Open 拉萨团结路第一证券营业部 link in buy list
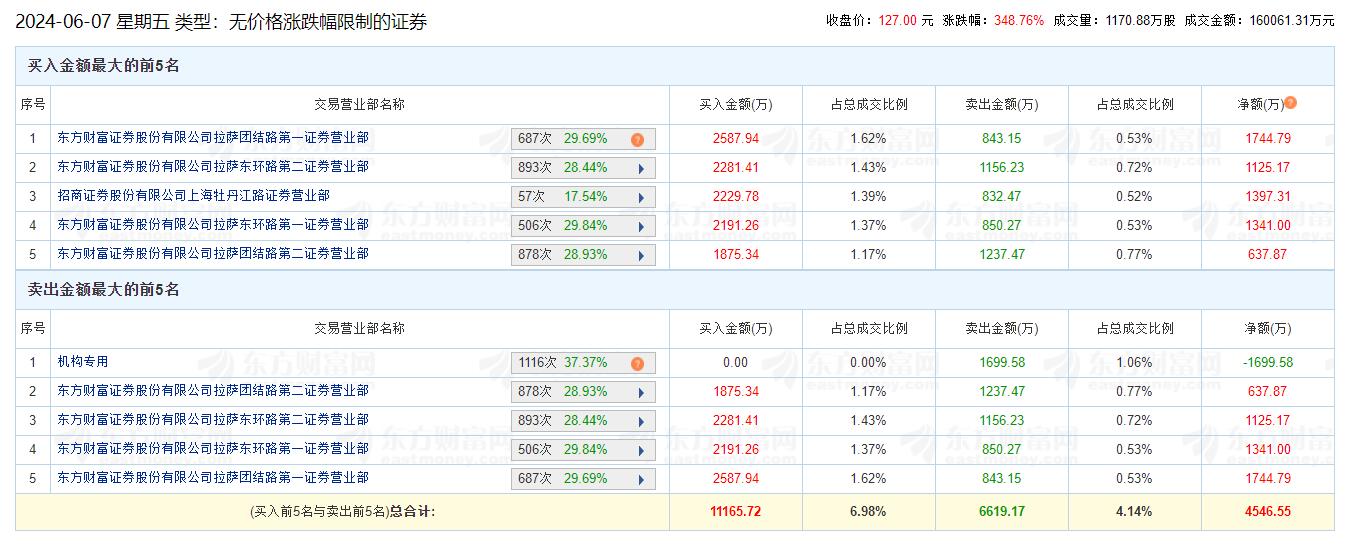The width and height of the screenshot is (1354, 551). pyautogui.click(x=212, y=138)
